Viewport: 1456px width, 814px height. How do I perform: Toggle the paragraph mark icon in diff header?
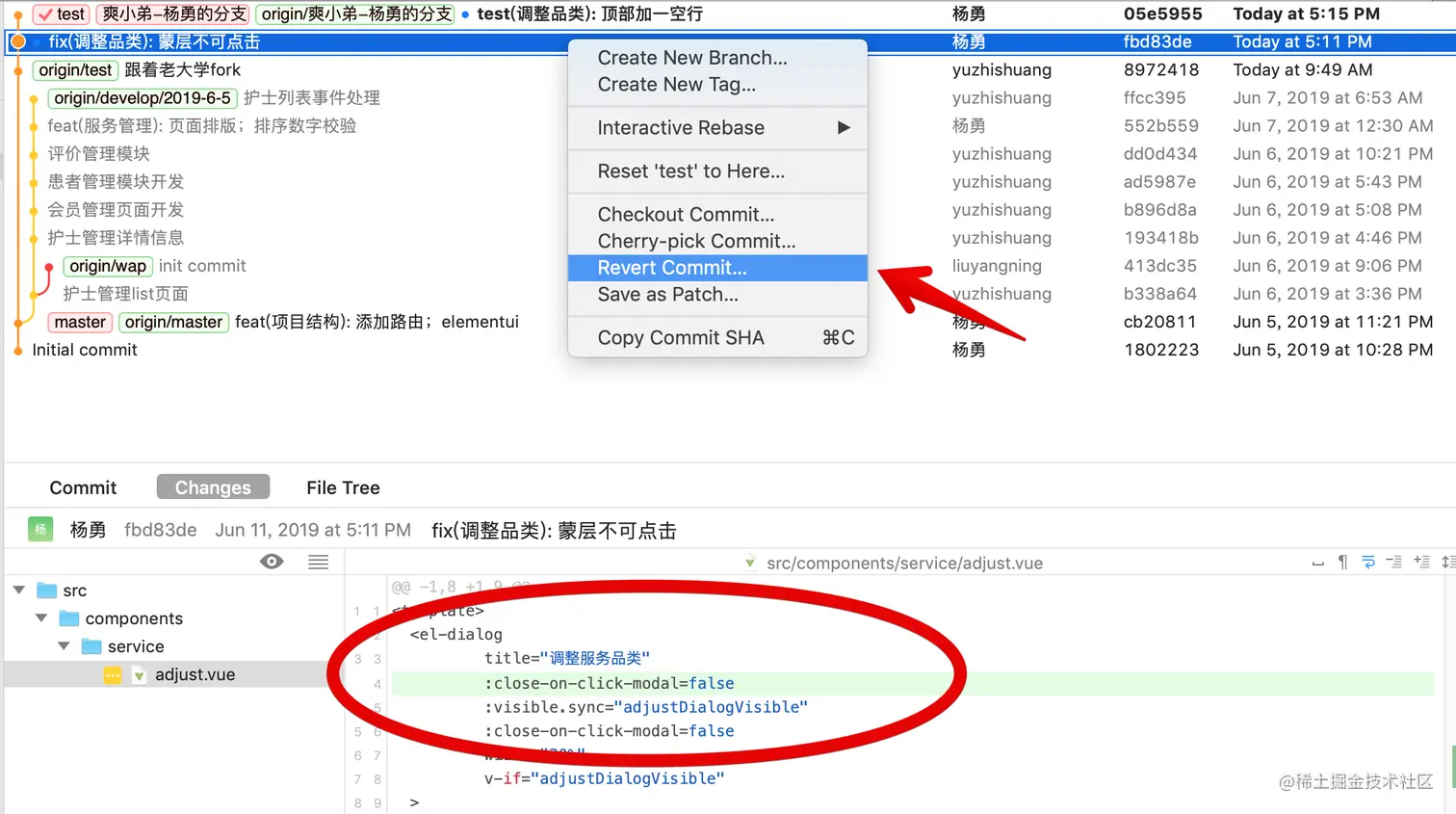coord(1342,563)
